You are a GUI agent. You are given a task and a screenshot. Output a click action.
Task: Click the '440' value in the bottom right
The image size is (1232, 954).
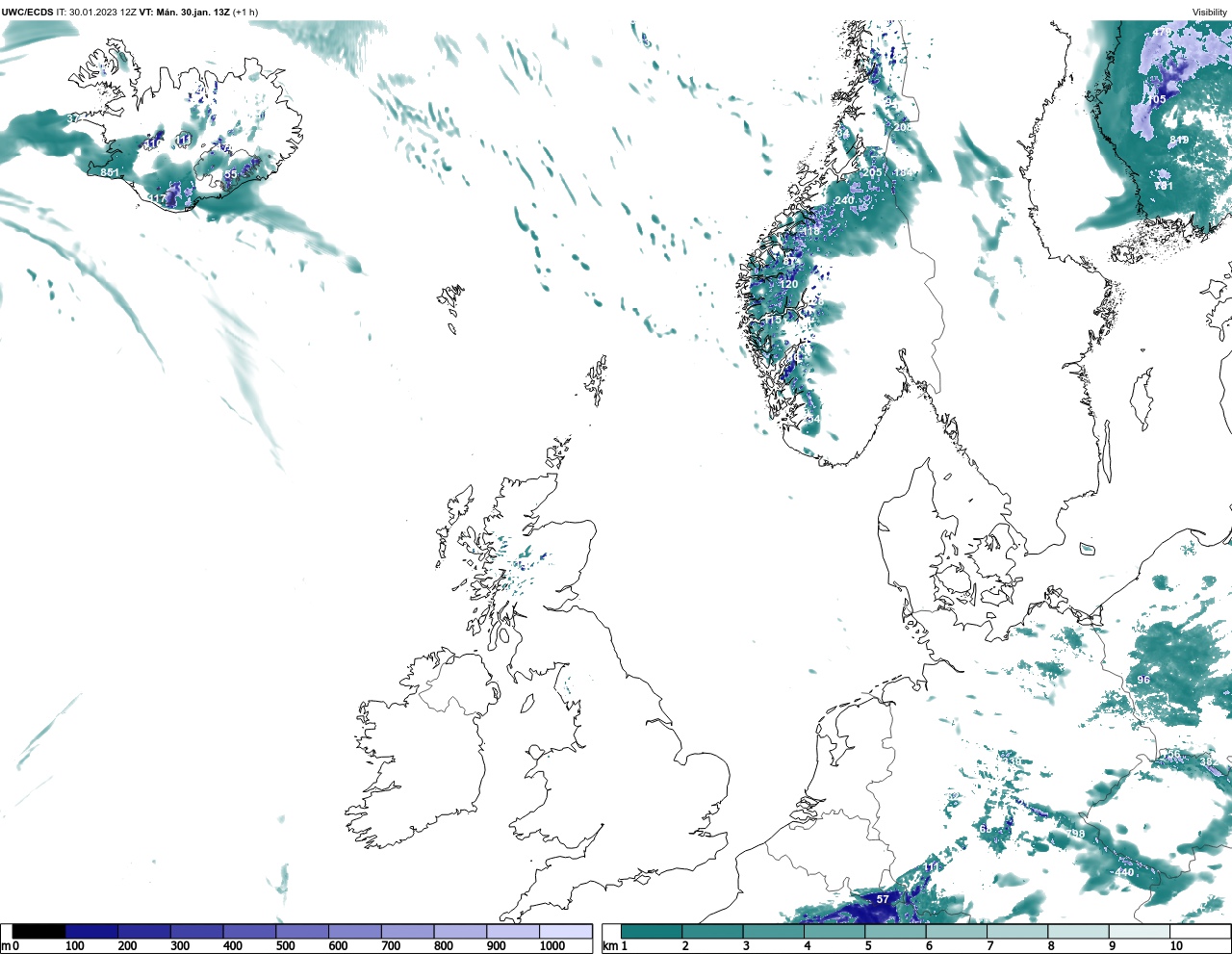(1124, 872)
